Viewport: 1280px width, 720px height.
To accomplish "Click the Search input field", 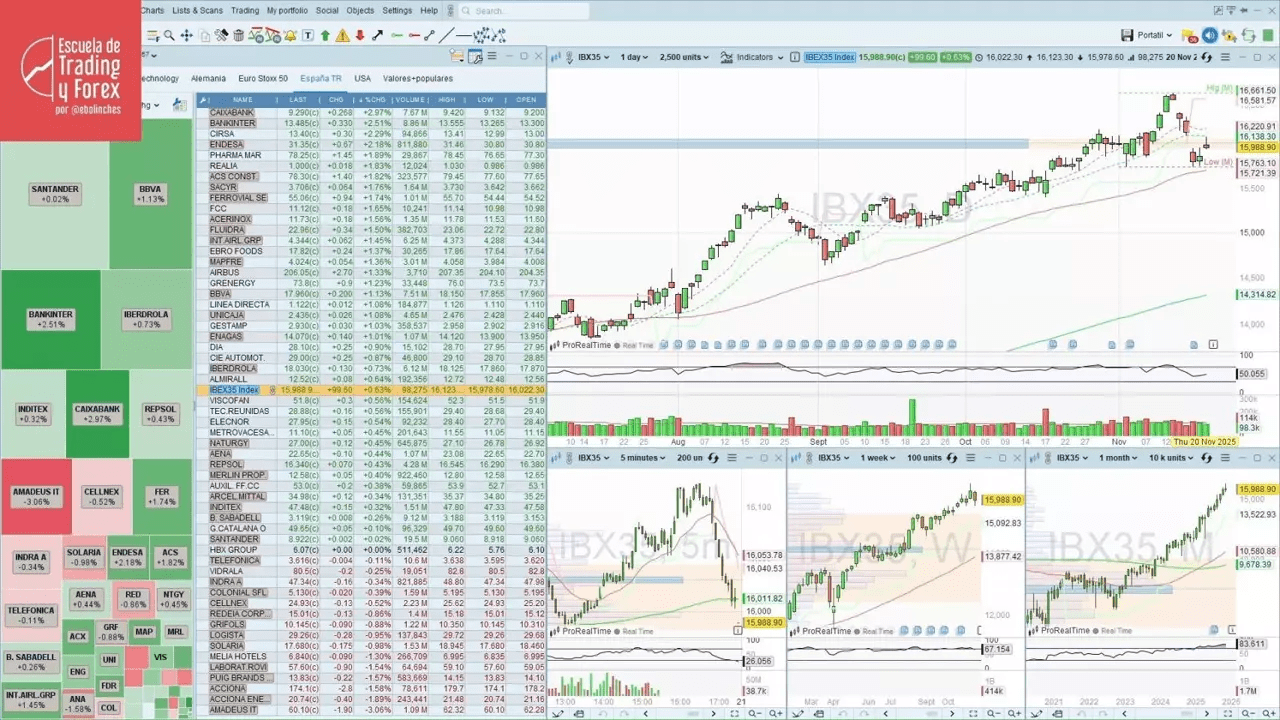I will [530, 11].
